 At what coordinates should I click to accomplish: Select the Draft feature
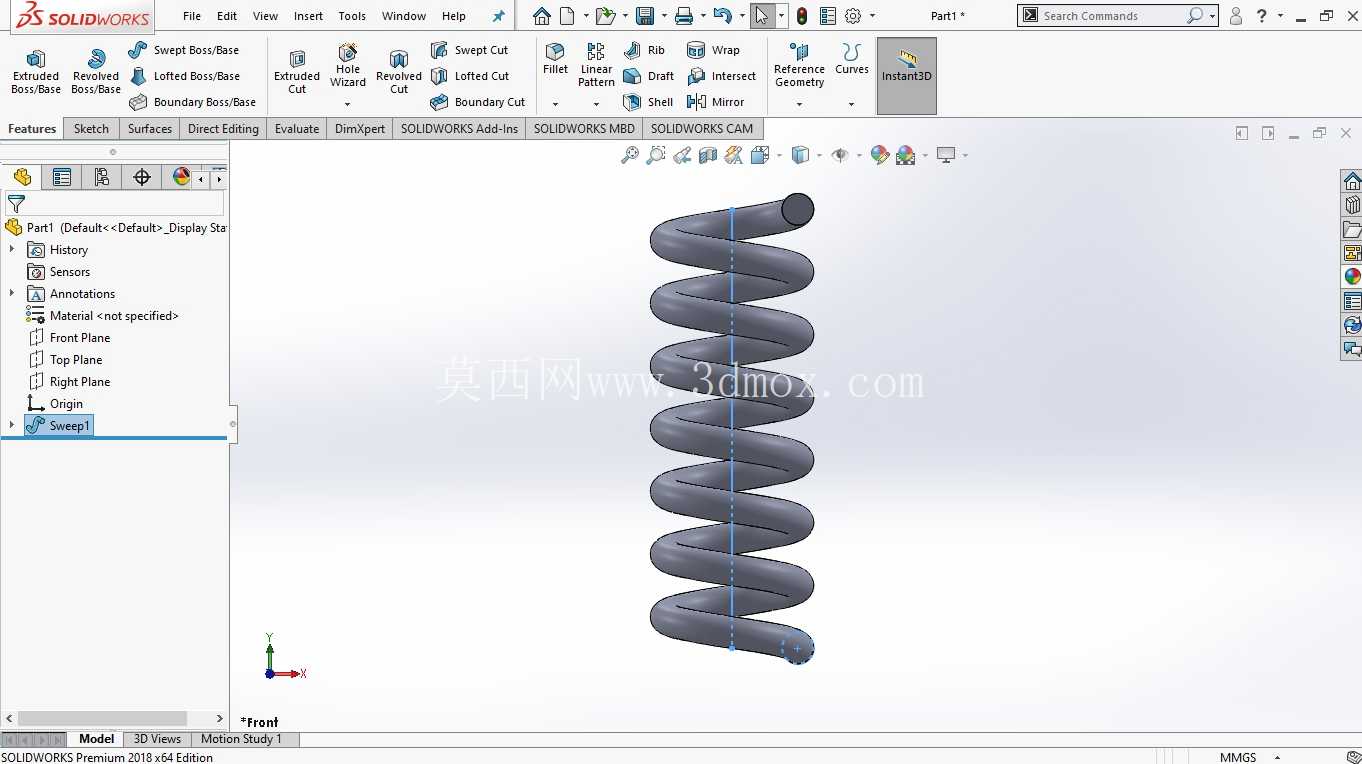pos(648,76)
